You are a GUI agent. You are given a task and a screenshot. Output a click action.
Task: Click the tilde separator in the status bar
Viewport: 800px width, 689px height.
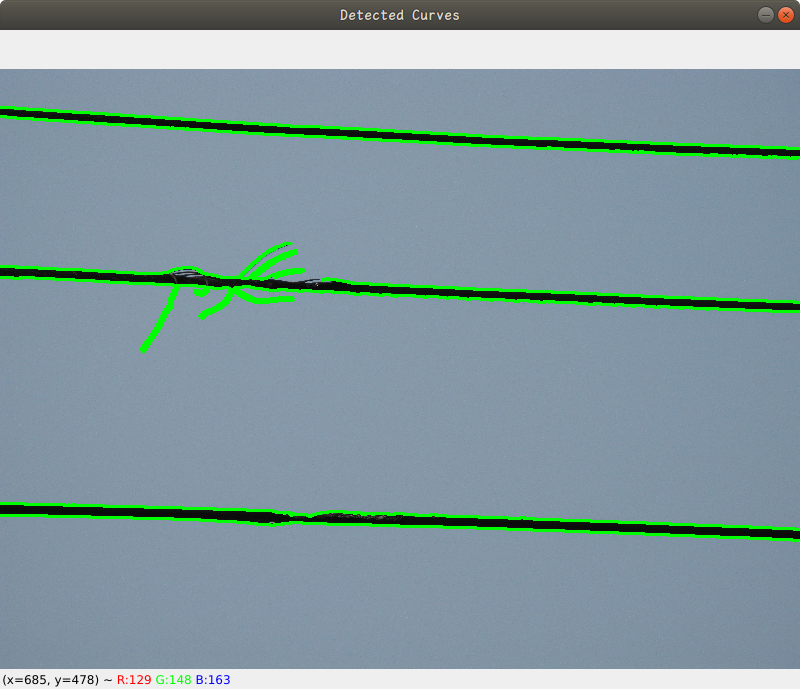pos(106,680)
